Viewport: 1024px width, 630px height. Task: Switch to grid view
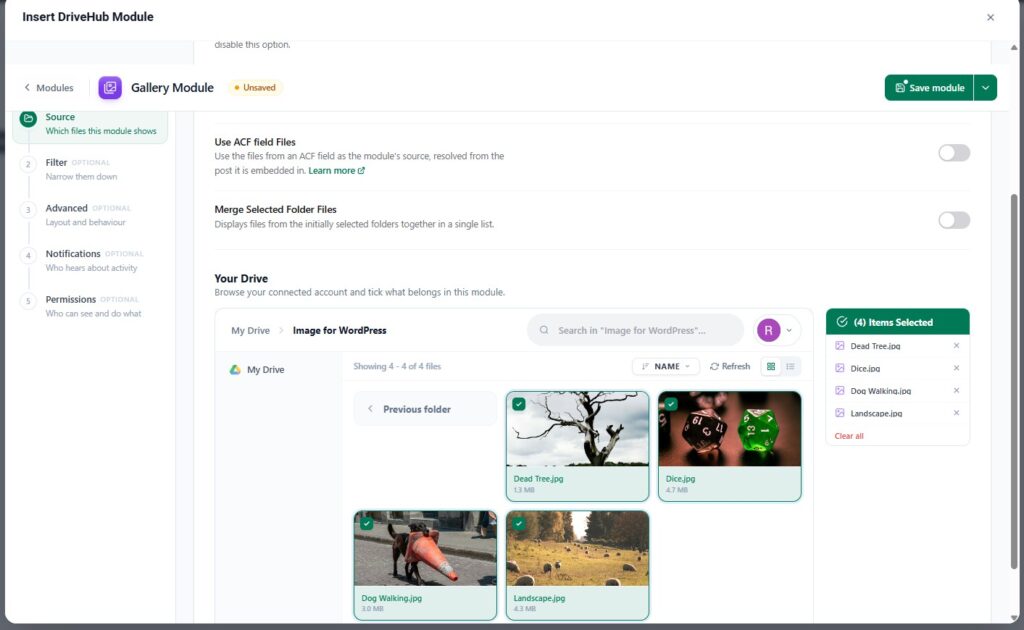point(771,366)
